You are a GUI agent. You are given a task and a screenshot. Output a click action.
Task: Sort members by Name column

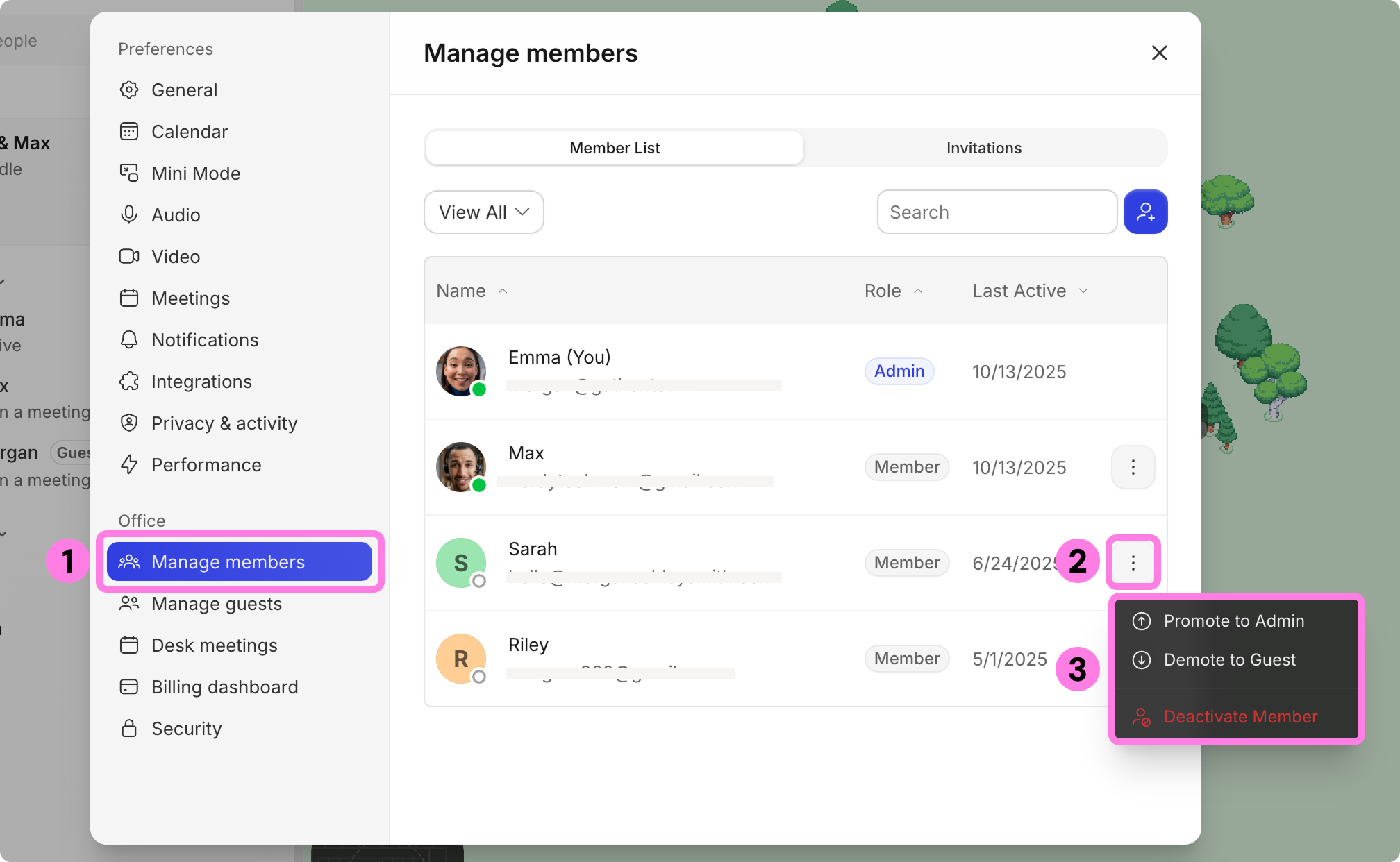coord(472,291)
